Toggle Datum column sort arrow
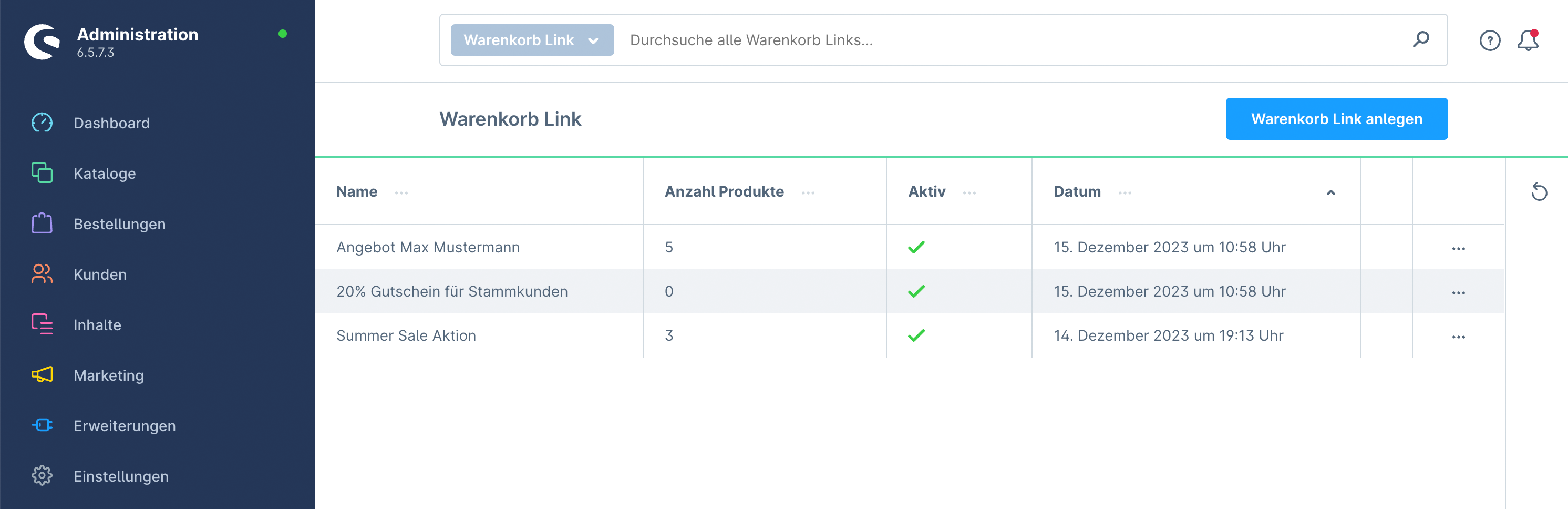 tap(1330, 192)
